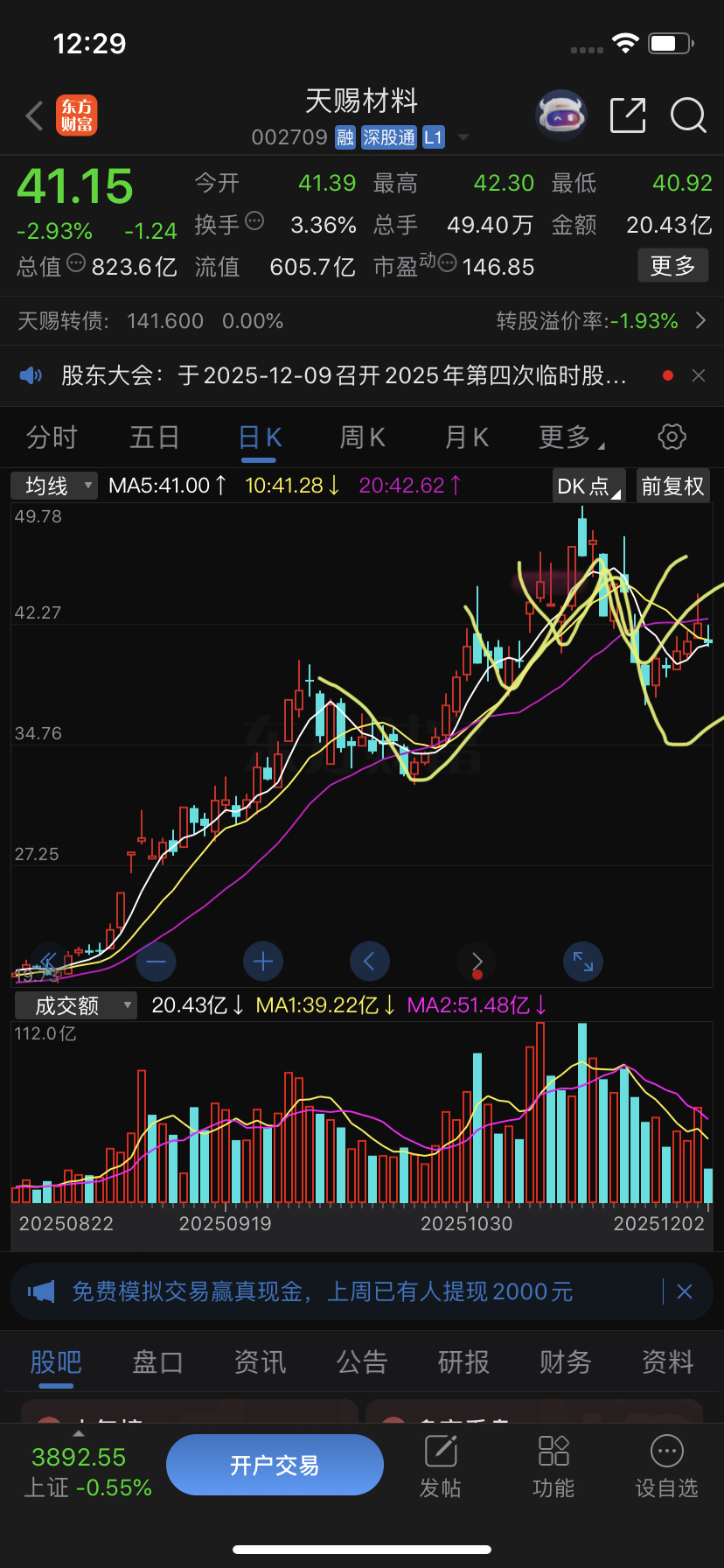Tap the L1 quote level badge
Screen dimensions: 724x1568
[x=434, y=137]
